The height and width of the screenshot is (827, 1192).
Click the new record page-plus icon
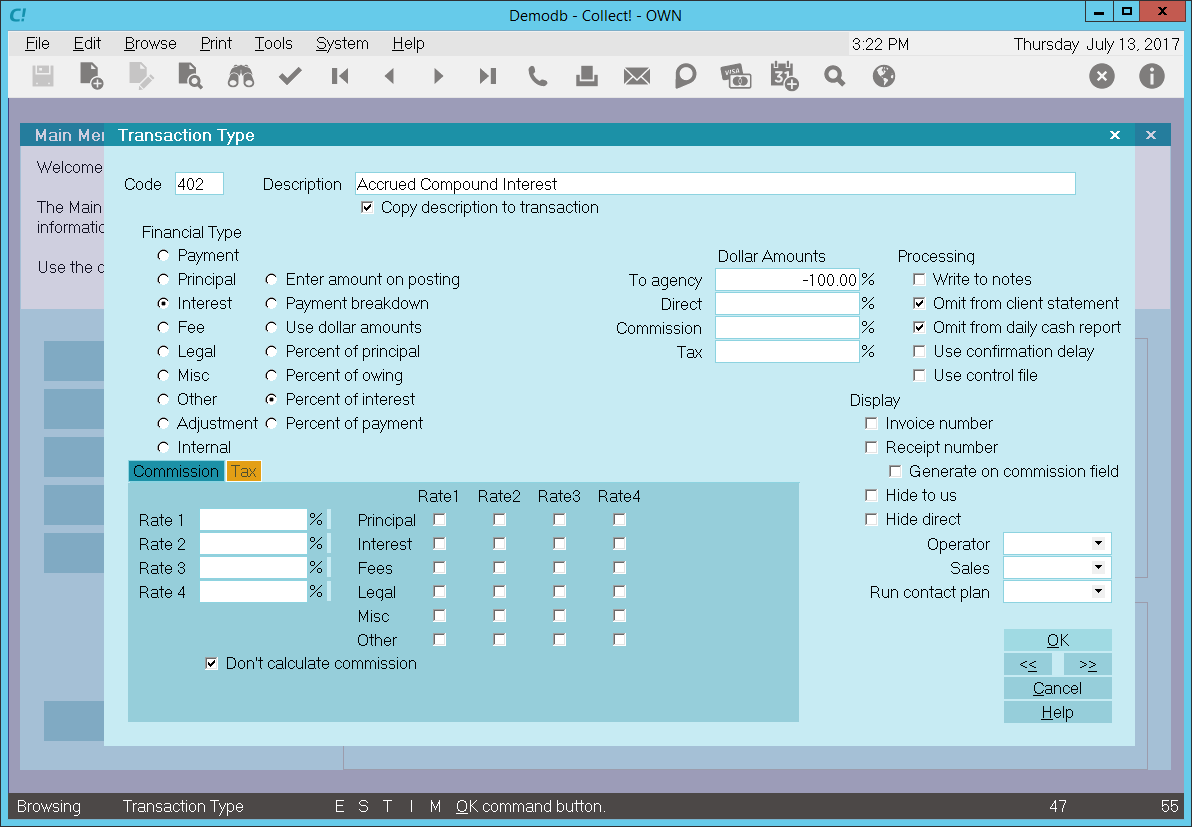(92, 76)
